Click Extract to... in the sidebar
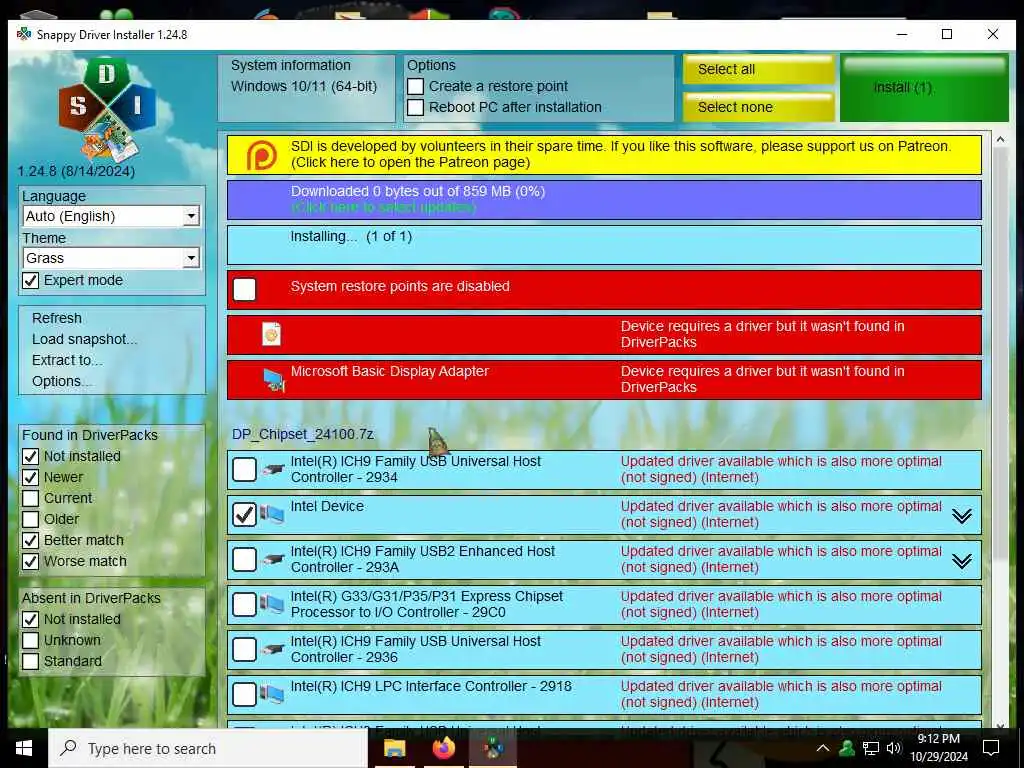The height and width of the screenshot is (768, 1024). pos(67,360)
